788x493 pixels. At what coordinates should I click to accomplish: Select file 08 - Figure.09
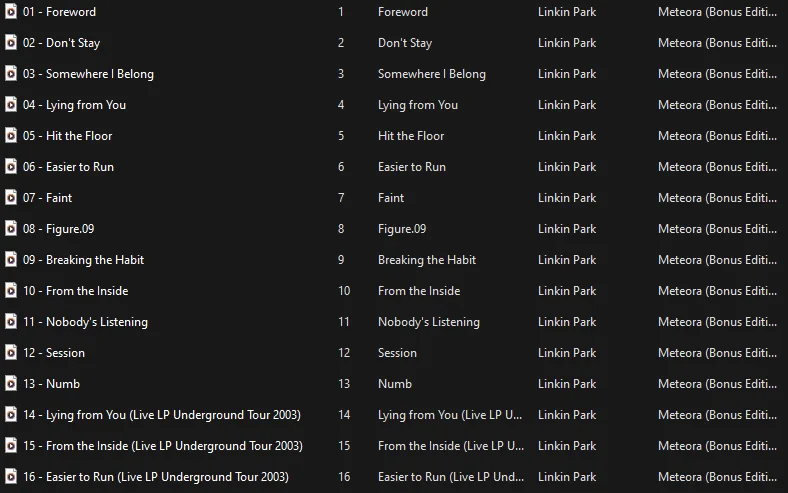58,229
